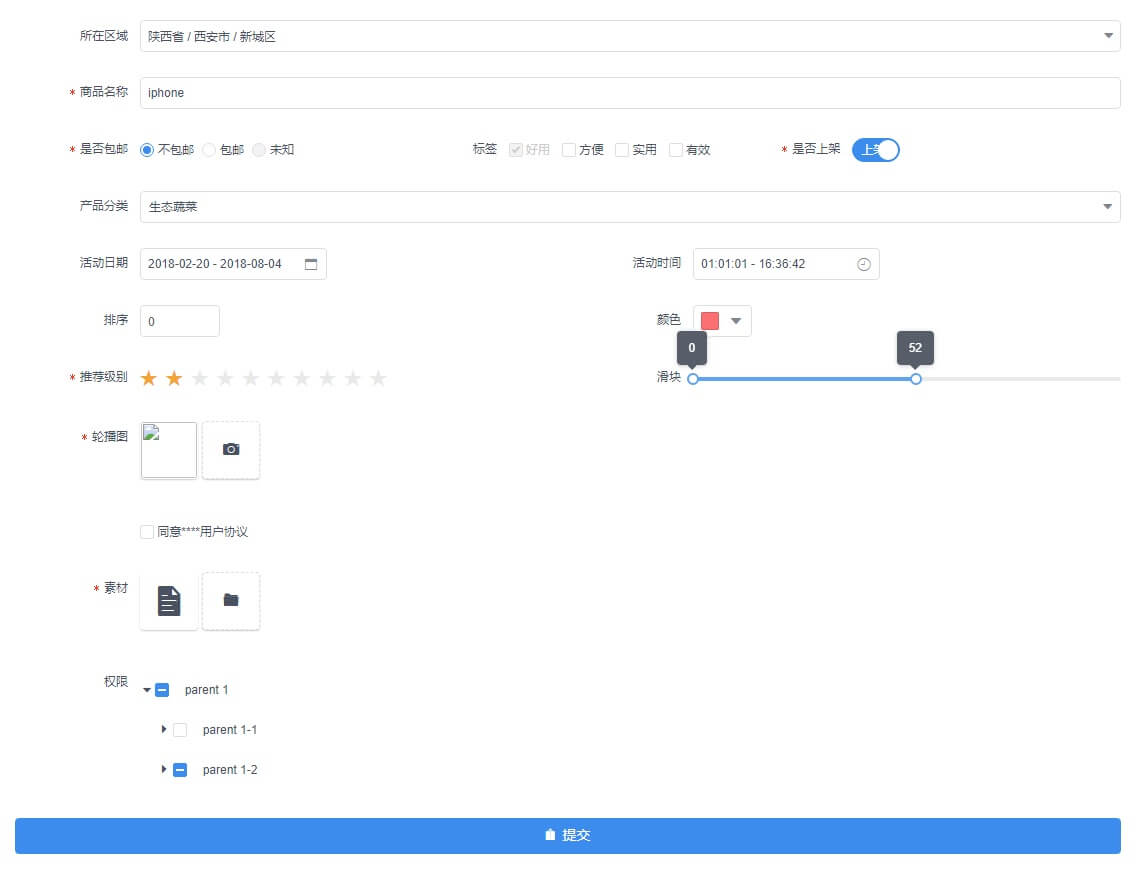The height and width of the screenshot is (871, 1138).
Task: Click the clock icon in the 活动时间 field
Action: coord(864,264)
